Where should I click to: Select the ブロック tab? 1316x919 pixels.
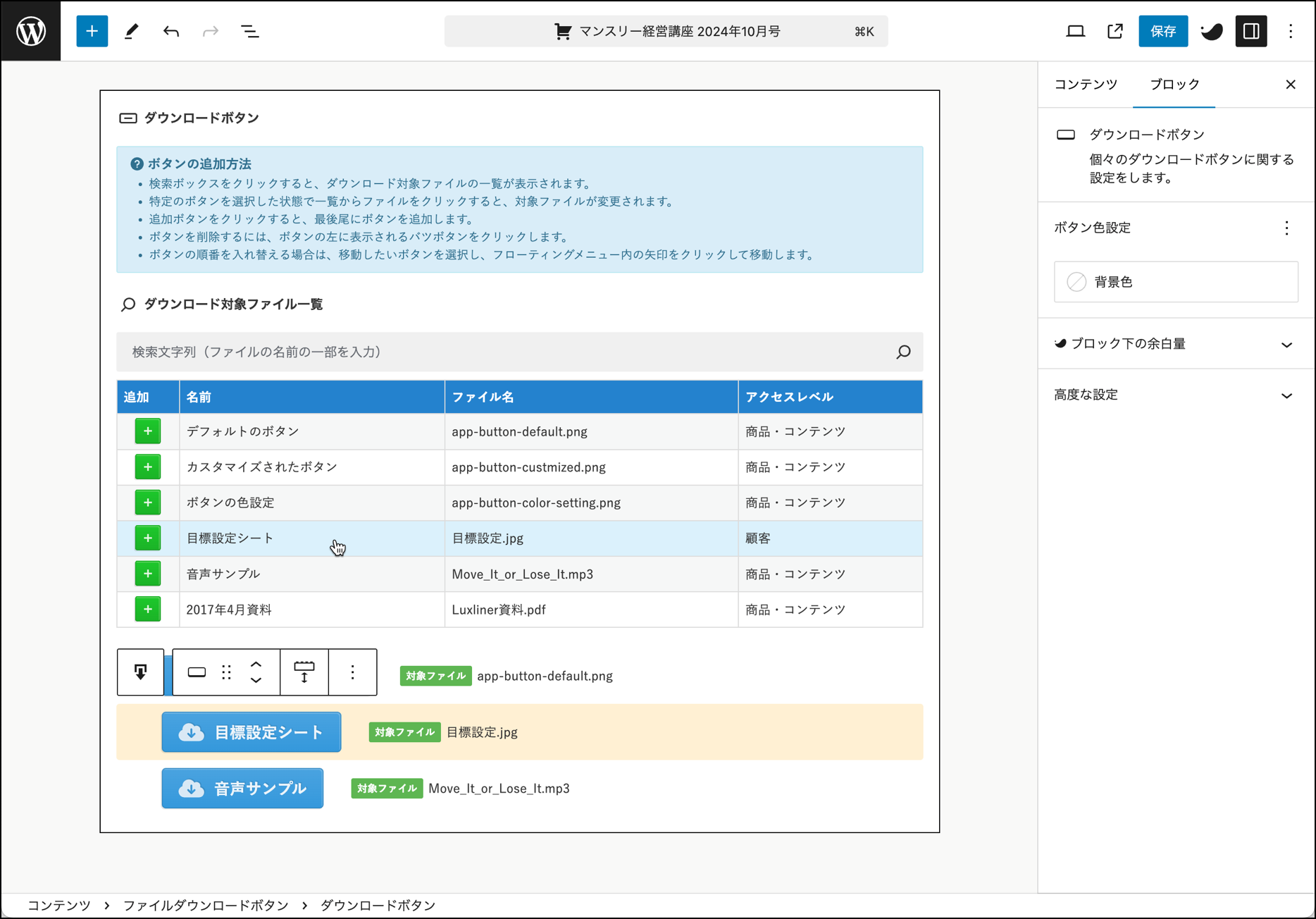(1174, 85)
